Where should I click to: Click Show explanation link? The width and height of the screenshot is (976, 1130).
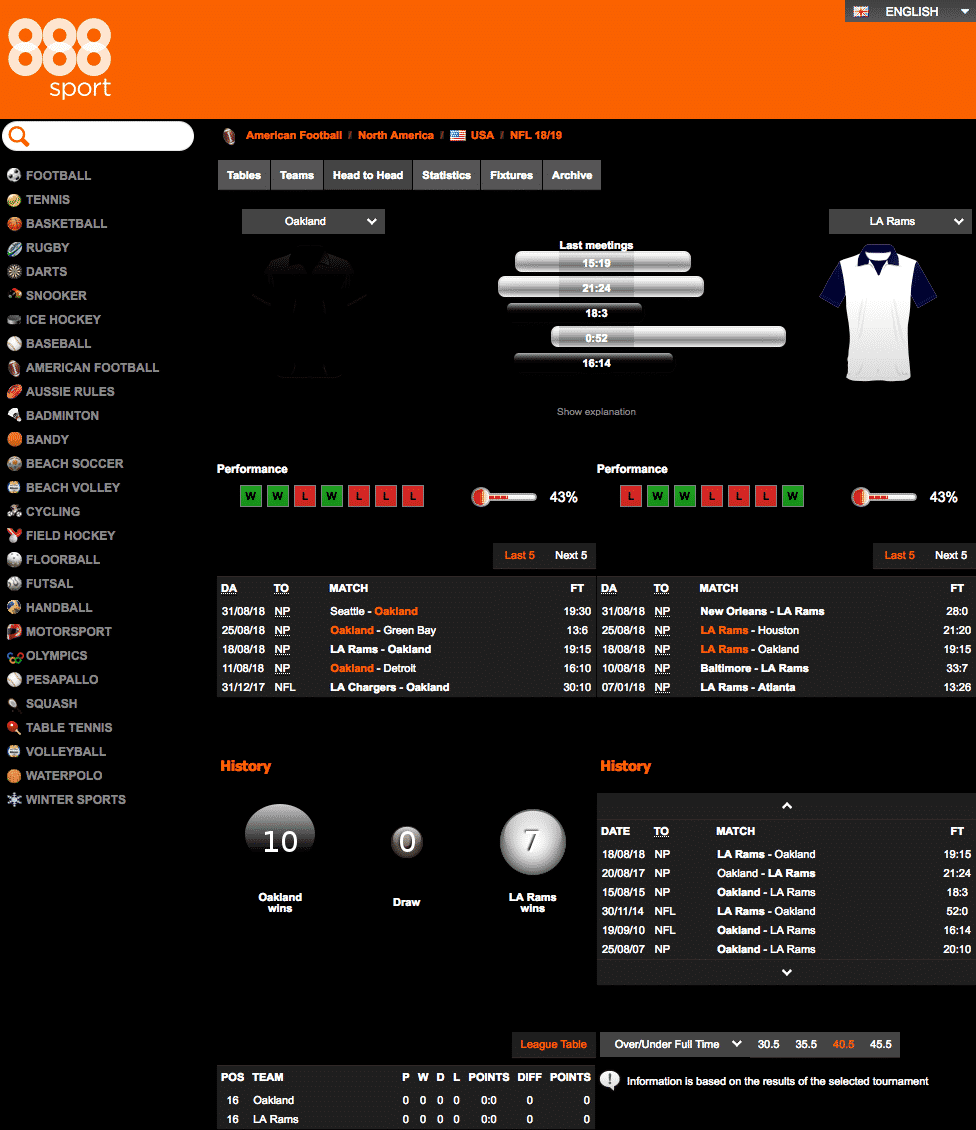(x=596, y=411)
